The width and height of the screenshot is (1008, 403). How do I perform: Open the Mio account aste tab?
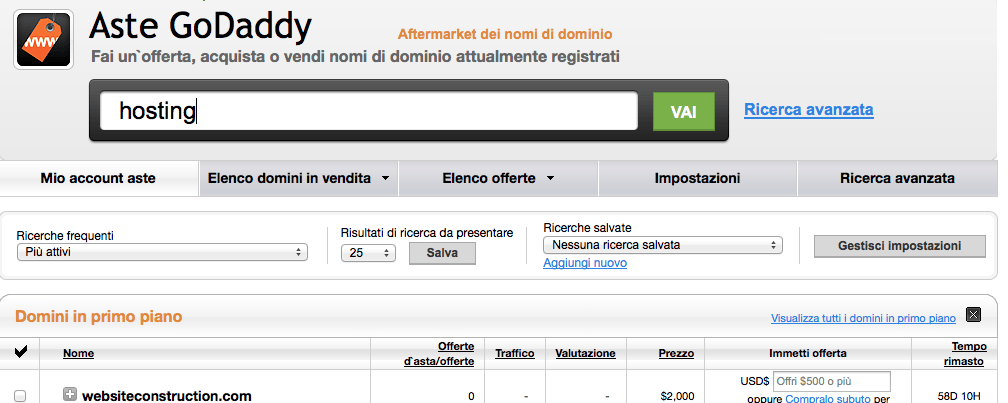(98, 178)
